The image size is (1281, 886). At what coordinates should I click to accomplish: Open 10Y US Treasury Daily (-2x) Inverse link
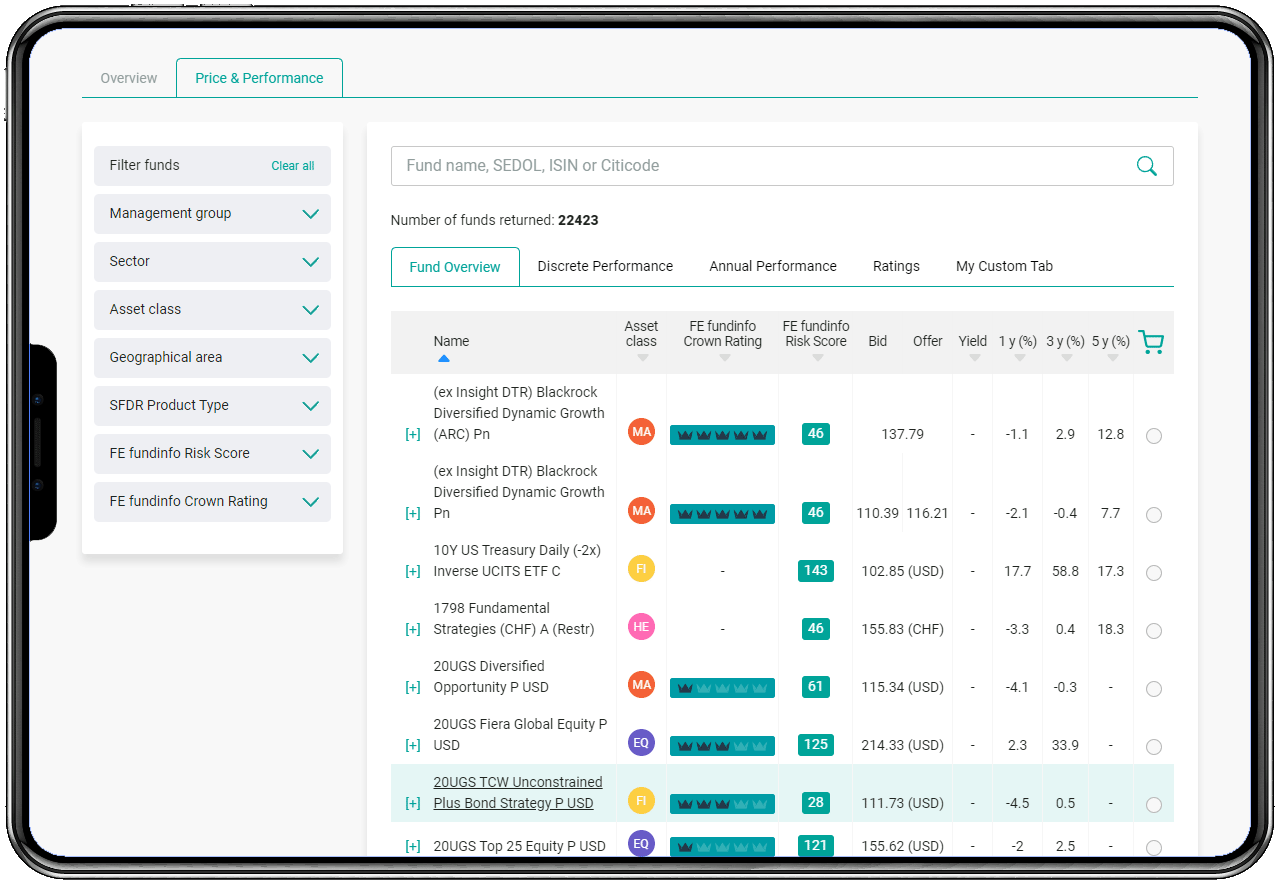(x=517, y=561)
